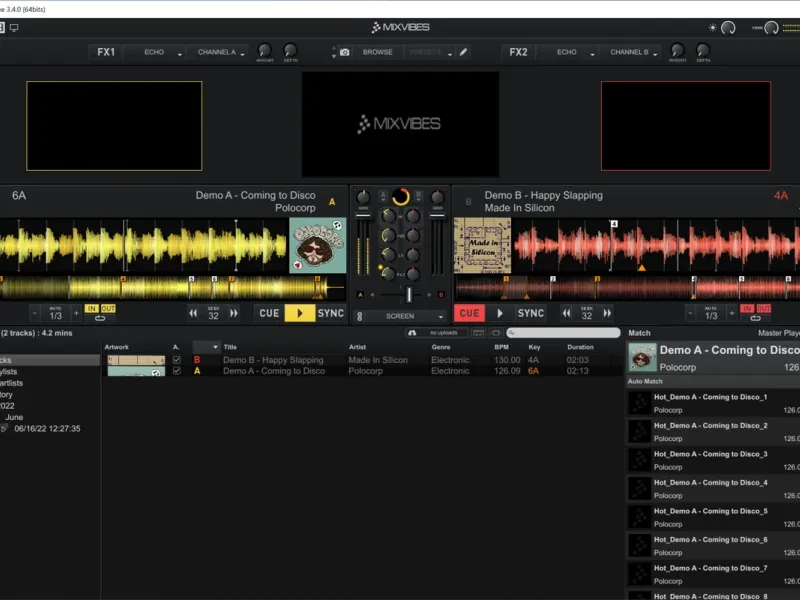Sort tracks by Key column

coord(534,347)
